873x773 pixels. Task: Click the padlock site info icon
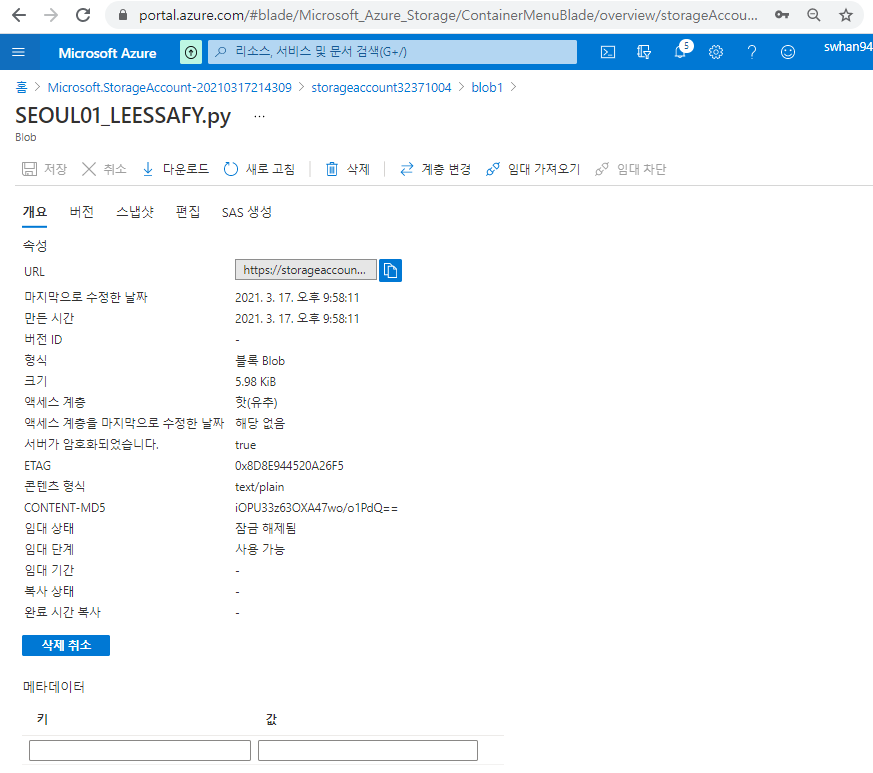coord(123,15)
